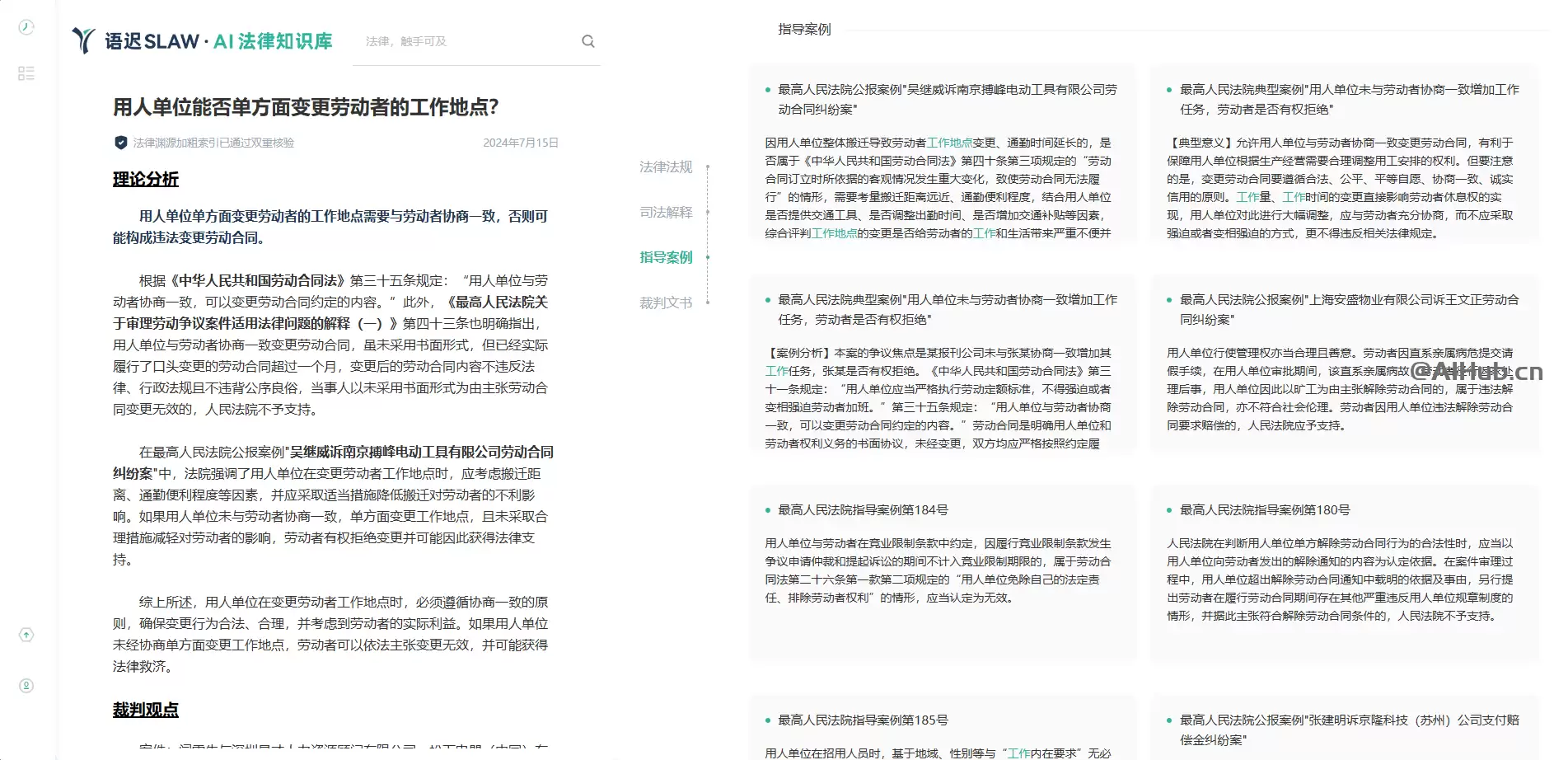
Task: Switch to 司法解释 section
Action: pos(666,213)
